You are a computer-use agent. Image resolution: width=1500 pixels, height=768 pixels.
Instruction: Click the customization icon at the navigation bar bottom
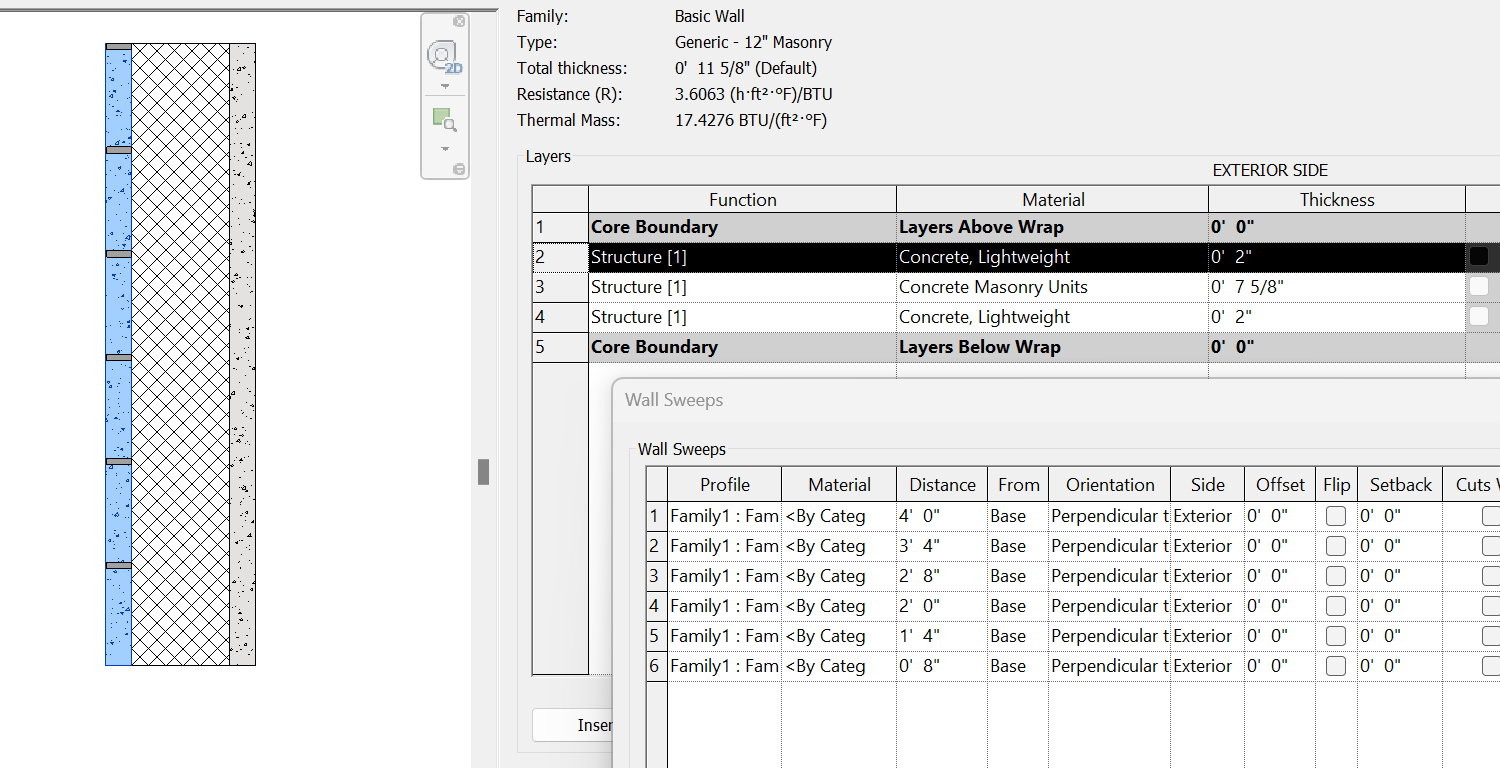pos(459,168)
